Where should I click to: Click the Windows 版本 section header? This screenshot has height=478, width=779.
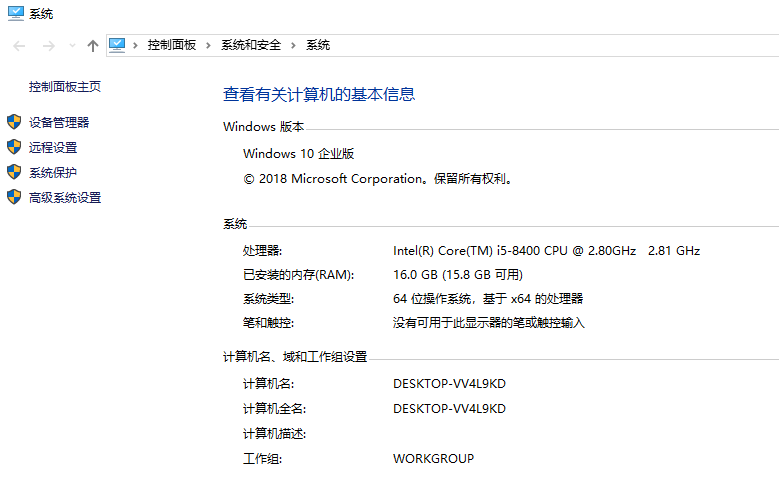(x=263, y=127)
